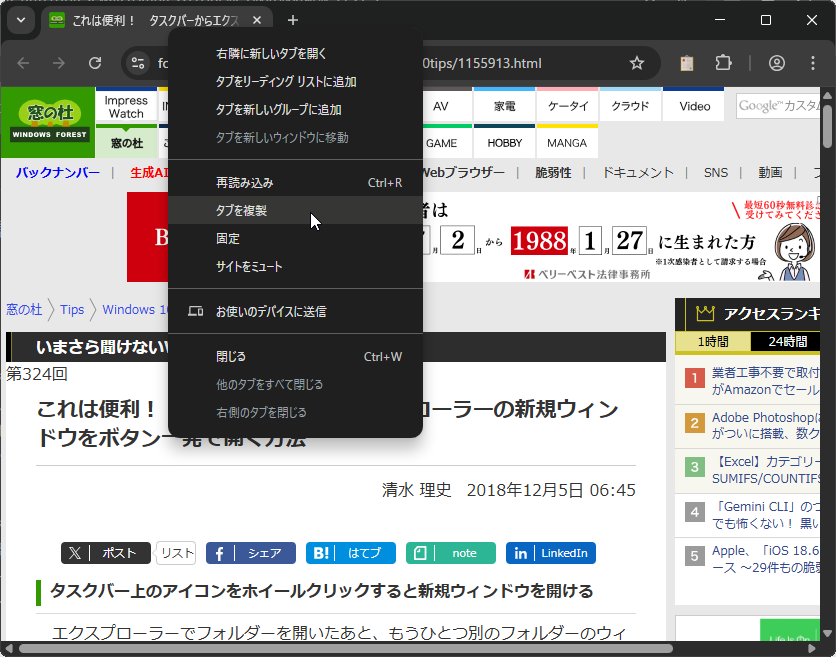Screen dimensions: 836x657
Task: Click the device icon beside お使いのデバイスに送信
Action: (x=196, y=311)
